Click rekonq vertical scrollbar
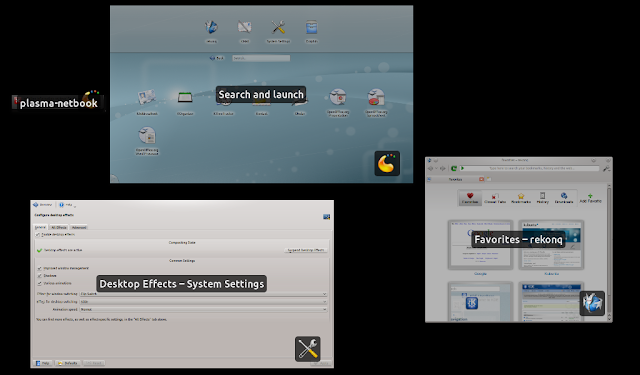 point(609,252)
